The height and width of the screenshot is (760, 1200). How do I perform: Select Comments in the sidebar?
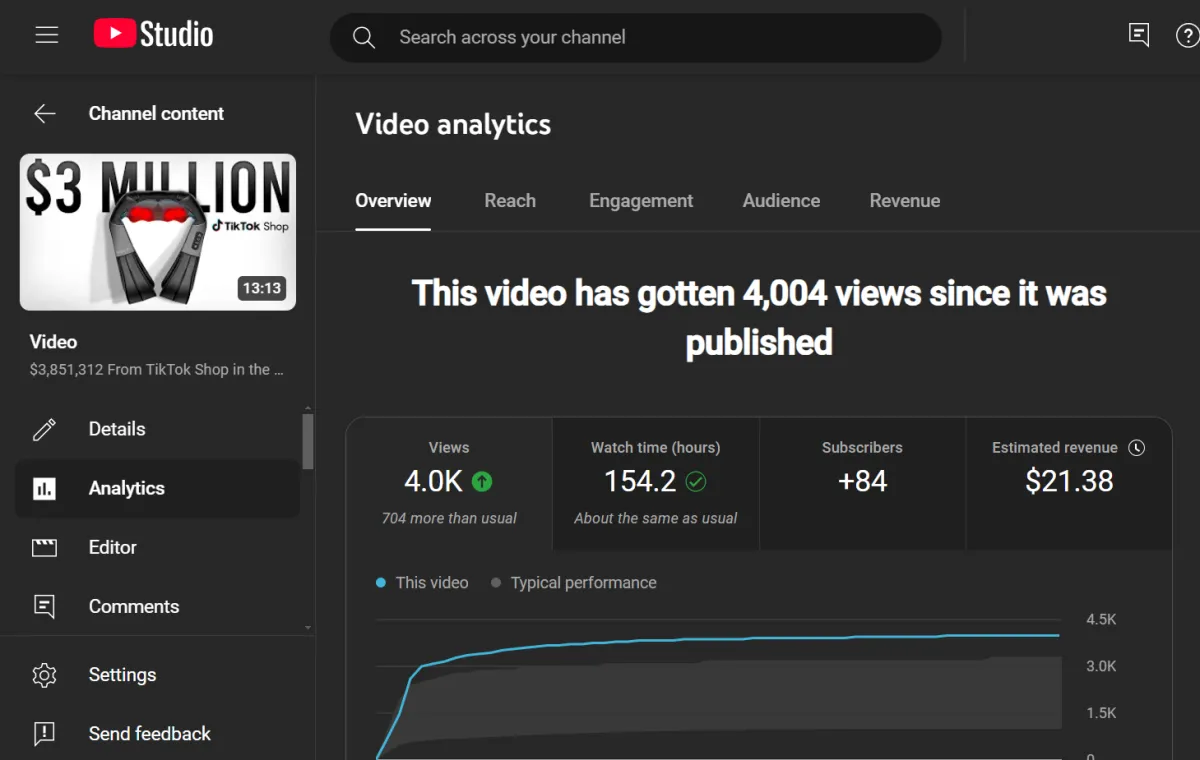[x=157, y=606]
